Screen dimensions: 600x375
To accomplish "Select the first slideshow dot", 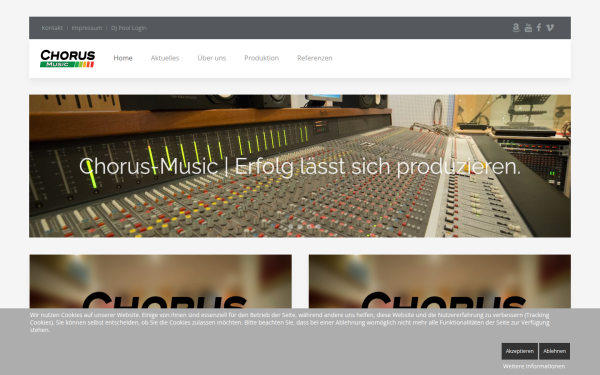I will [x=291, y=227].
